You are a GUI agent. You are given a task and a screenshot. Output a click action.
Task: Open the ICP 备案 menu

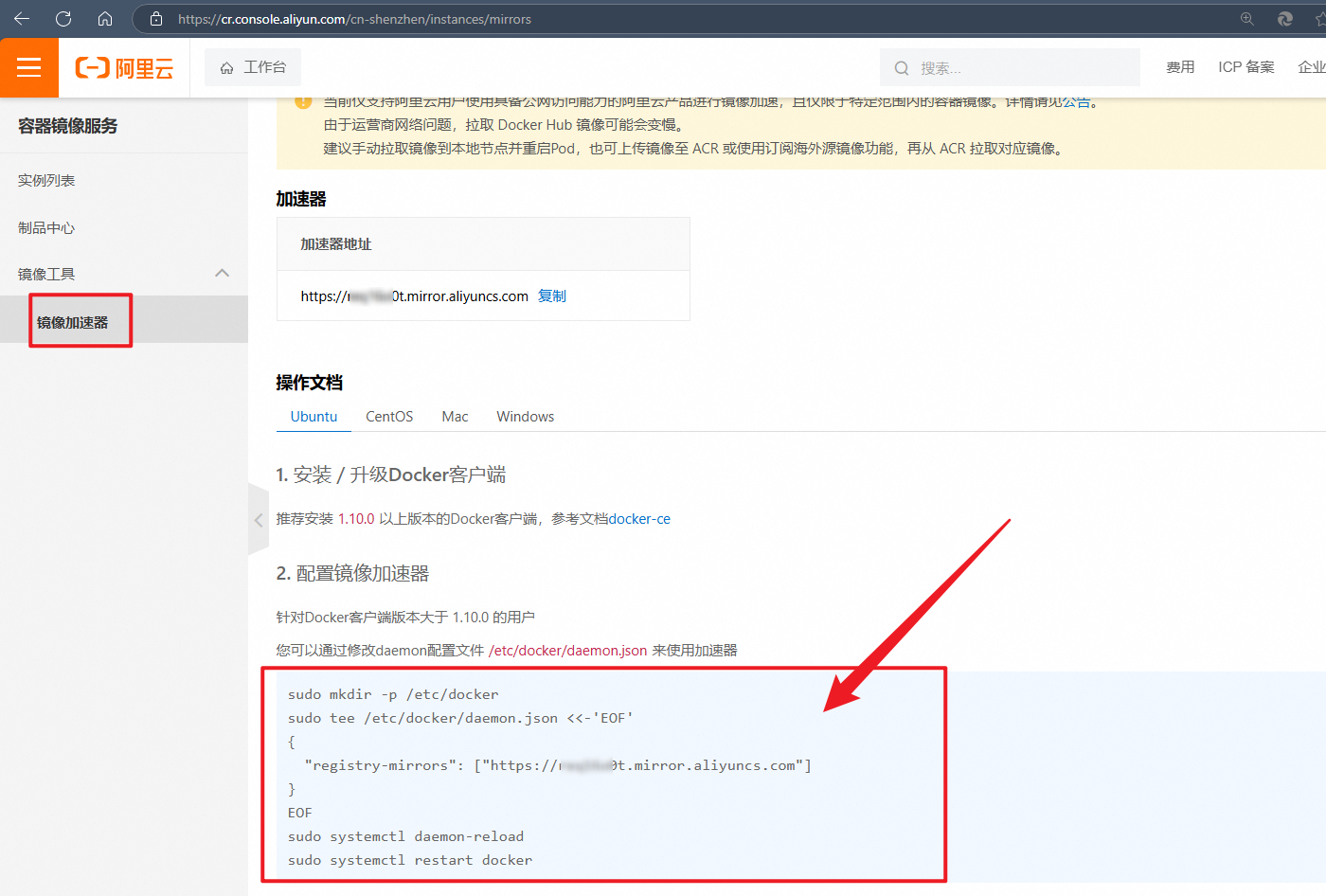1246,67
